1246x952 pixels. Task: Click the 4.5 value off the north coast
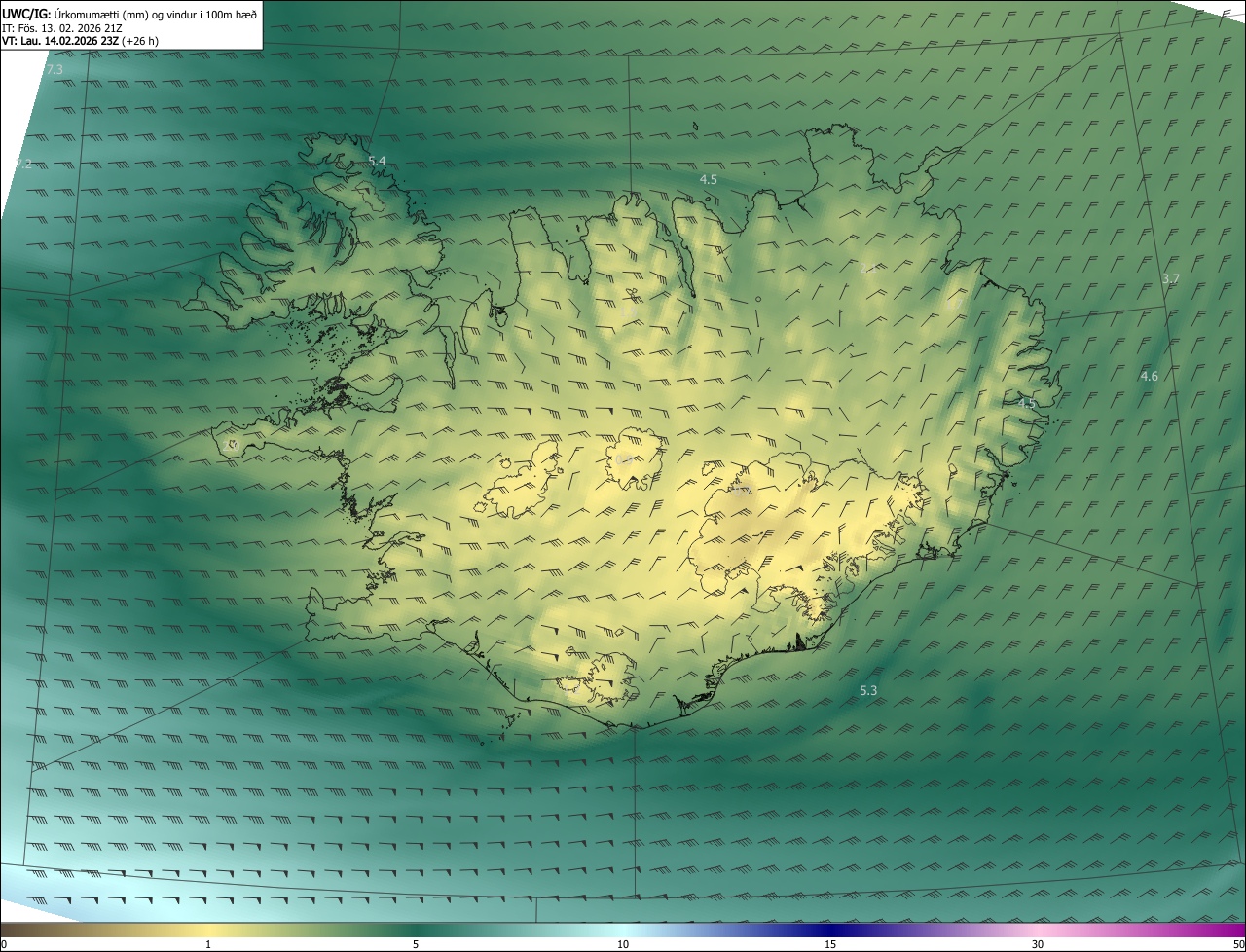709,180
